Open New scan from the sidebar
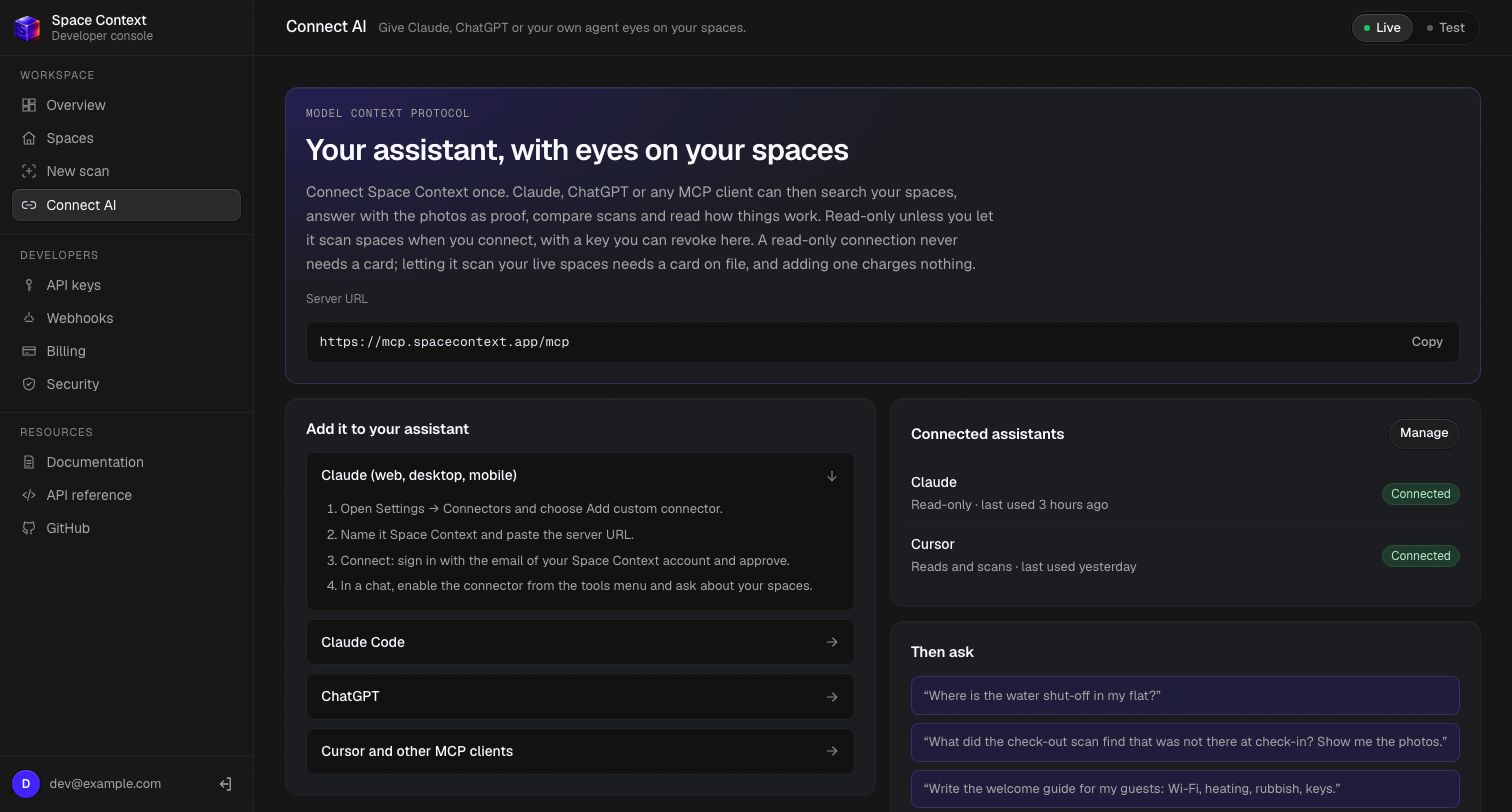The height and width of the screenshot is (812, 1512). click(126, 171)
